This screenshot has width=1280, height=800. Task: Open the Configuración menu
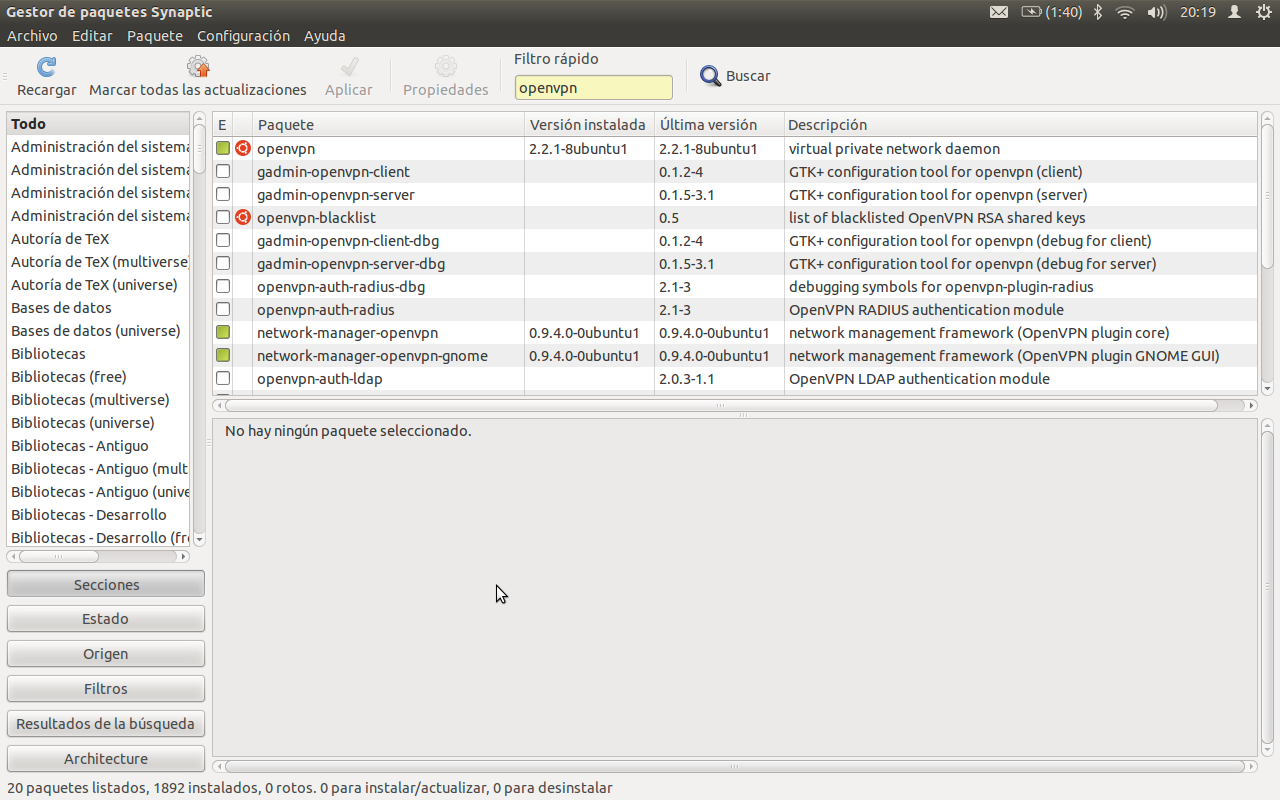click(x=243, y=35)
